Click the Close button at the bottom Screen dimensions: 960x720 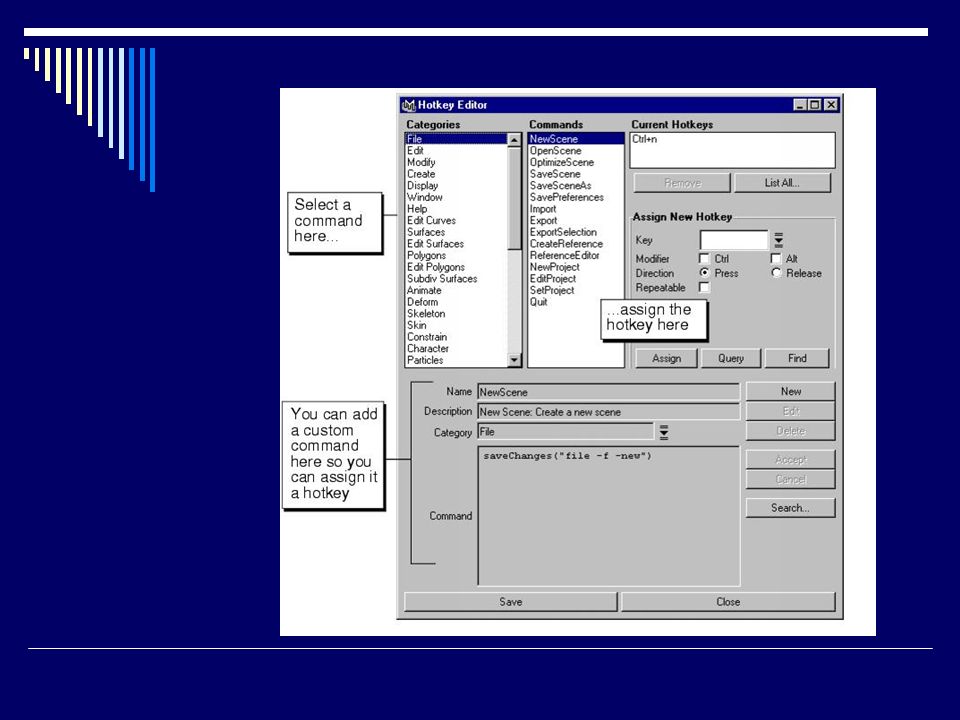coord(728,602)
